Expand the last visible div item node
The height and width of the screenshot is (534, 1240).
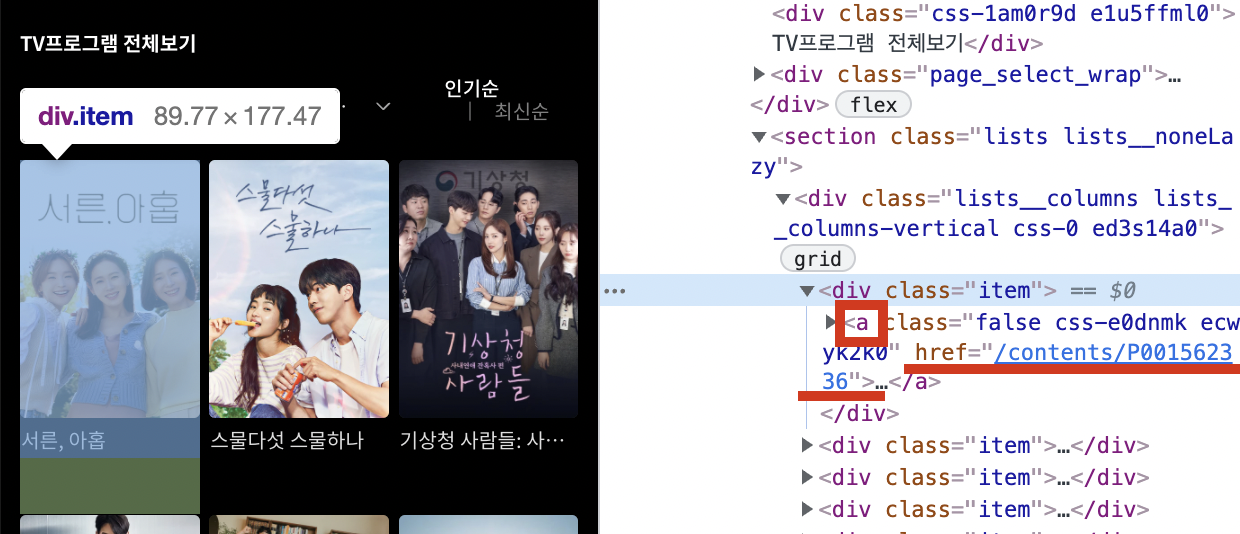[807, 509]
